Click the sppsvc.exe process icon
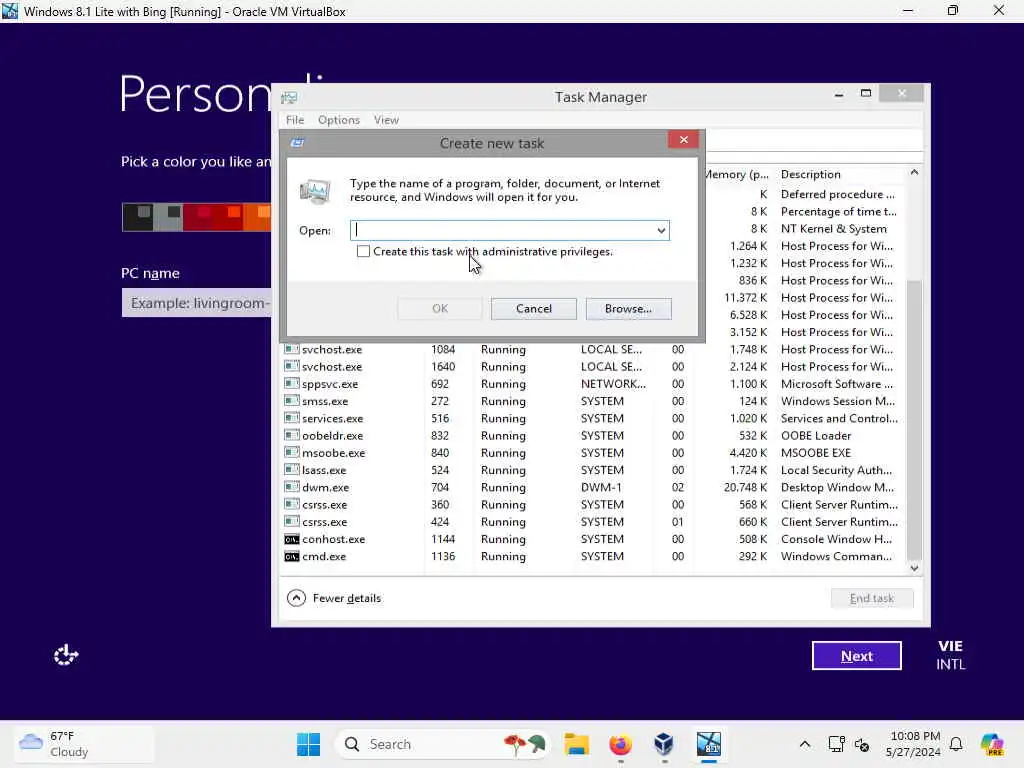 pyautogui.click(x=291, y=384)
